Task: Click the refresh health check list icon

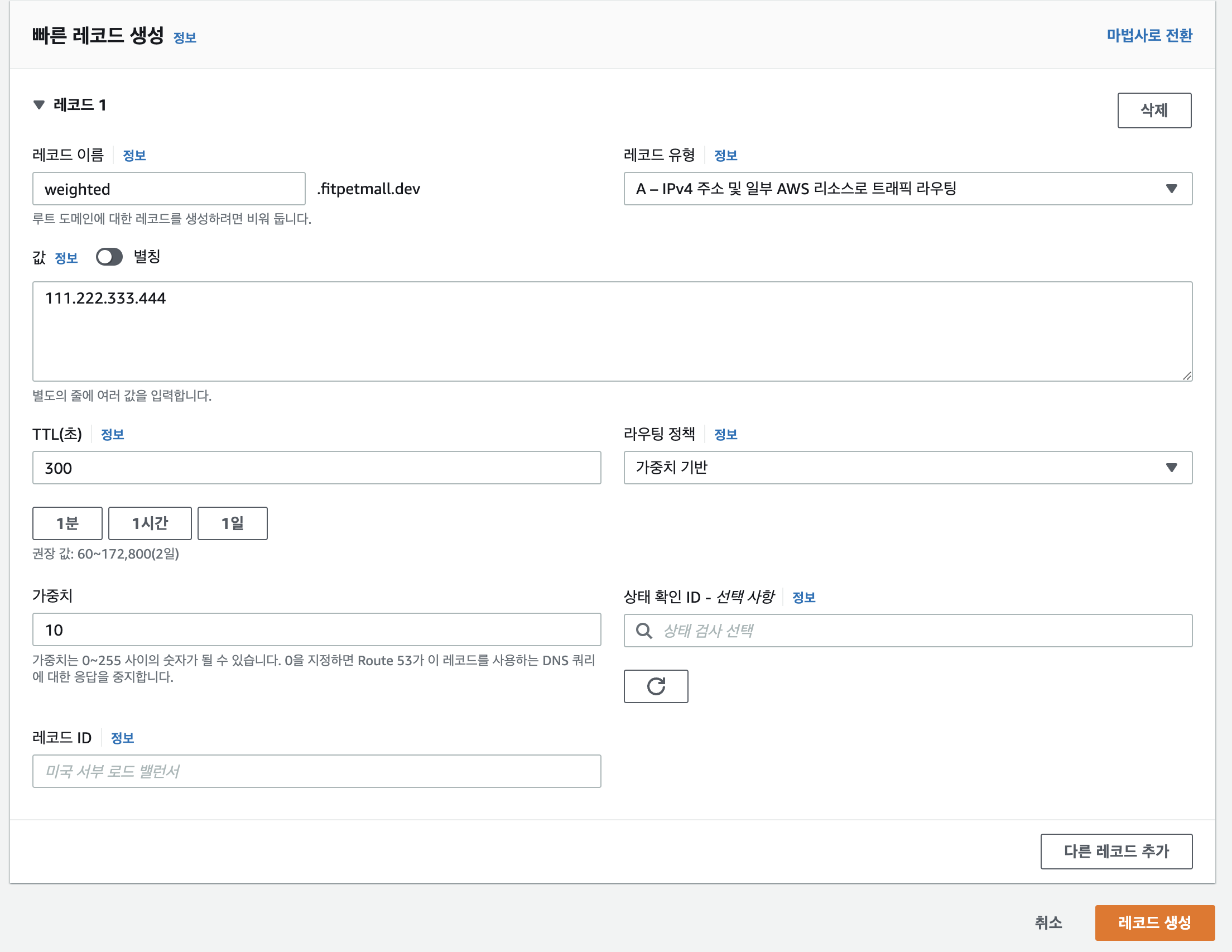Action: pos(656,686)
